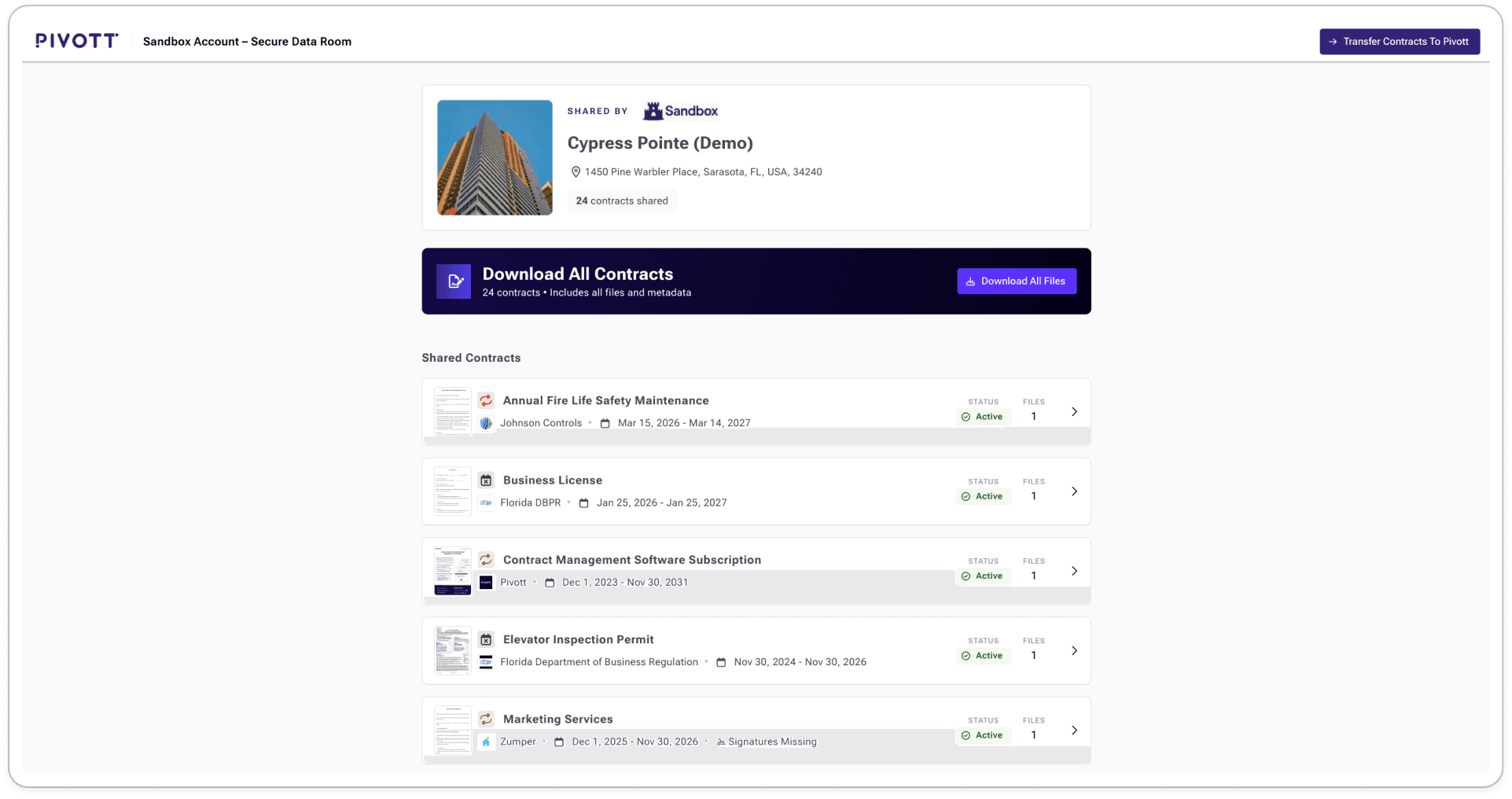This screenshot has width=1512, height=799.
Task: Click the Johnson Controls vendor name
Action: pyautogui.click(x=541, y=423)
